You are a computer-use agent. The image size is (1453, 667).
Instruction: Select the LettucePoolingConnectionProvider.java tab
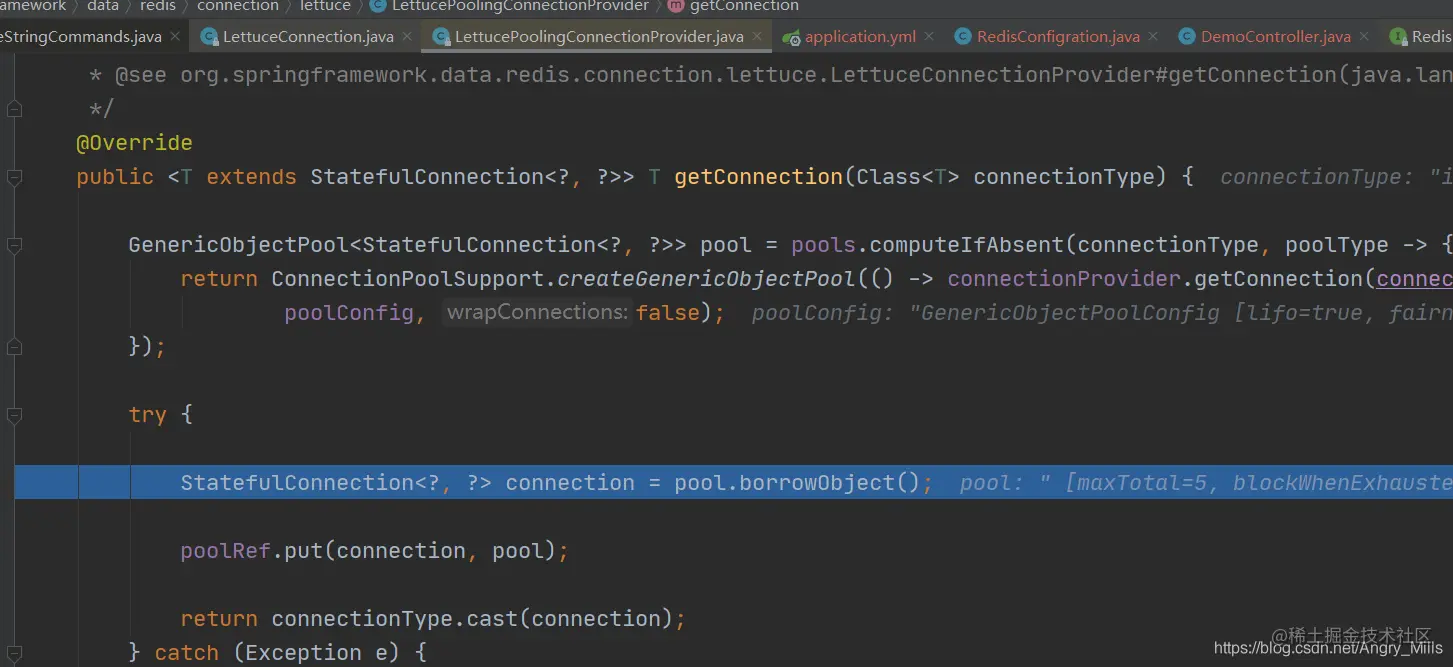point(599,36)
